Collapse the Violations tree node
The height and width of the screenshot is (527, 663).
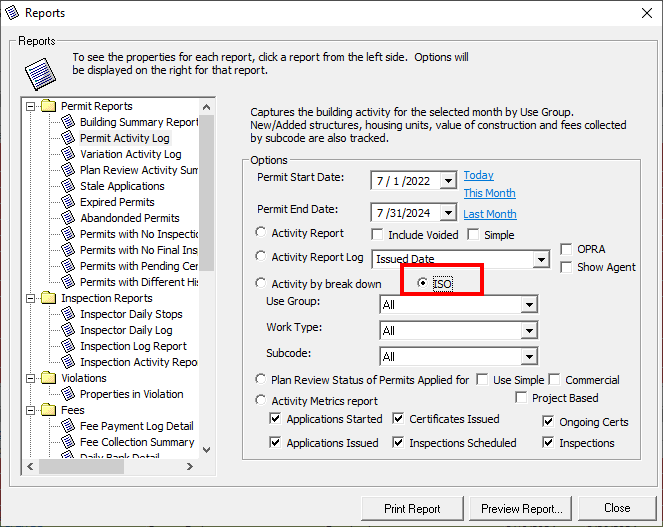coord(30,378)
